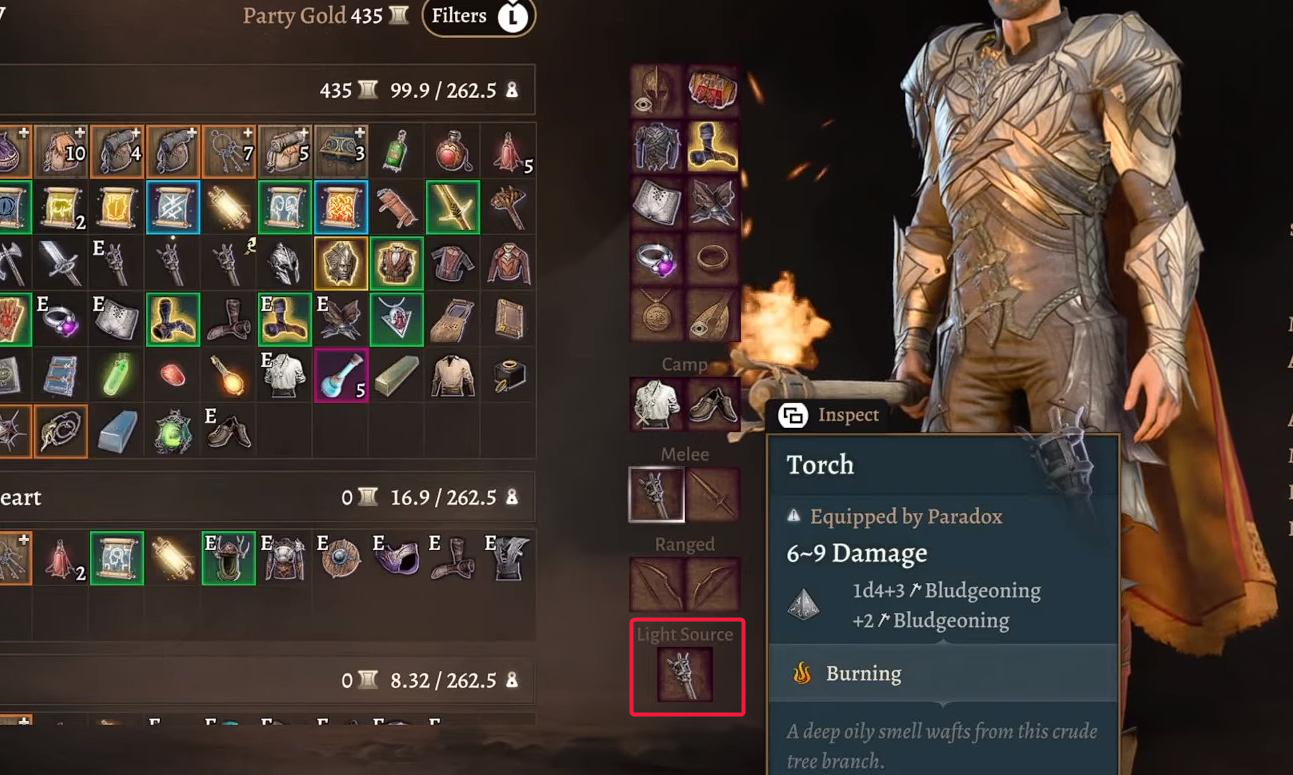Open the inventory Filters button

click(x=478, y=17)
